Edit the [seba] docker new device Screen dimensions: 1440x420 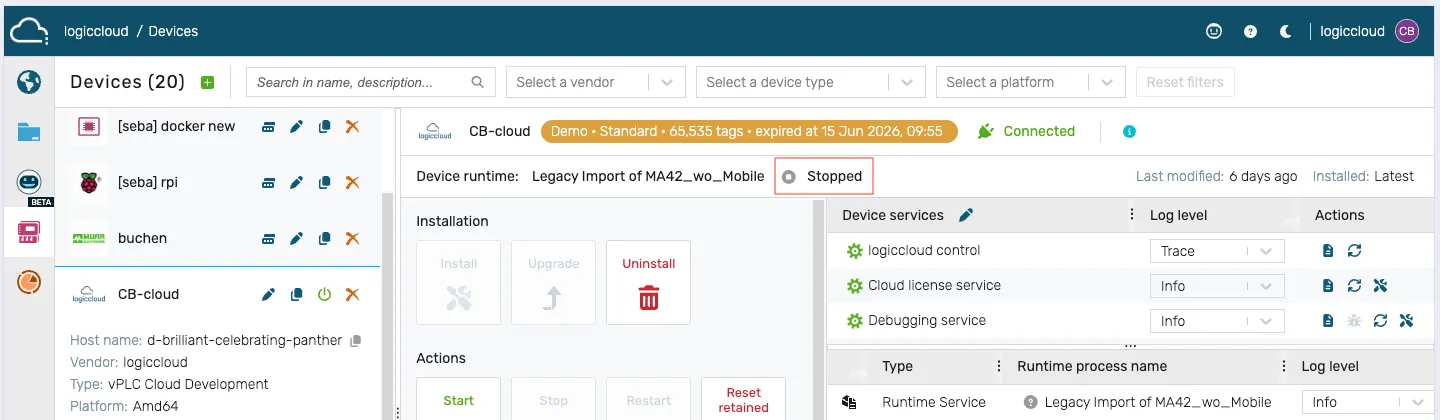click(x=296, y=127)
